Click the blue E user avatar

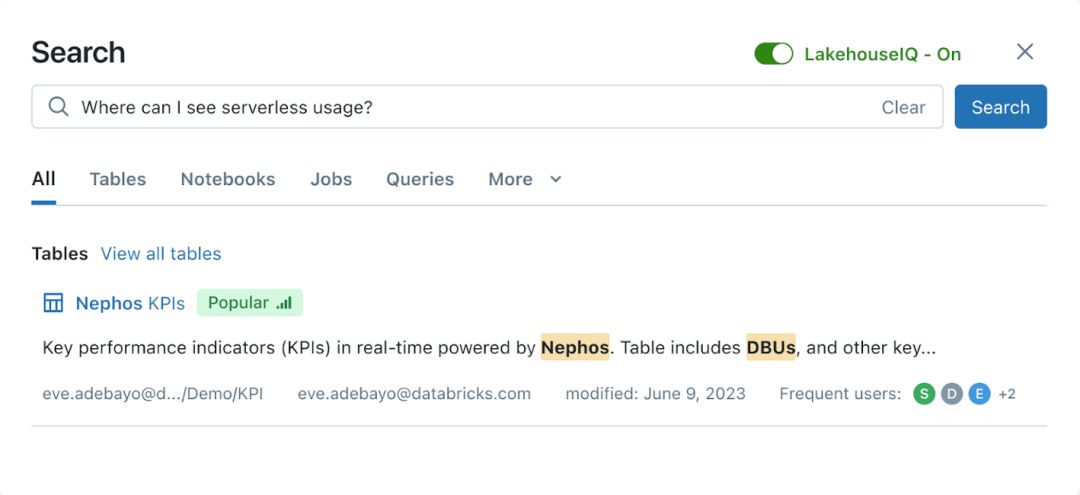[979, 394]
